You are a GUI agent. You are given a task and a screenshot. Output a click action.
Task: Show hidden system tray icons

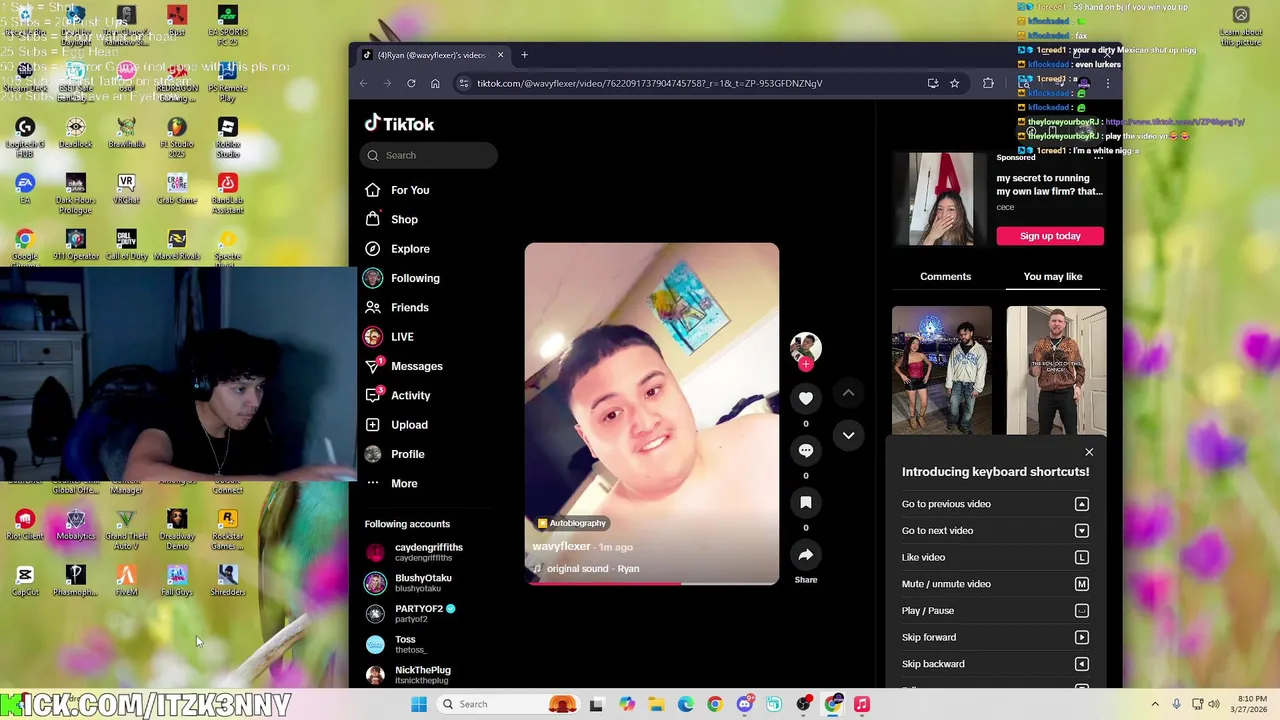tap(1155, 704)
